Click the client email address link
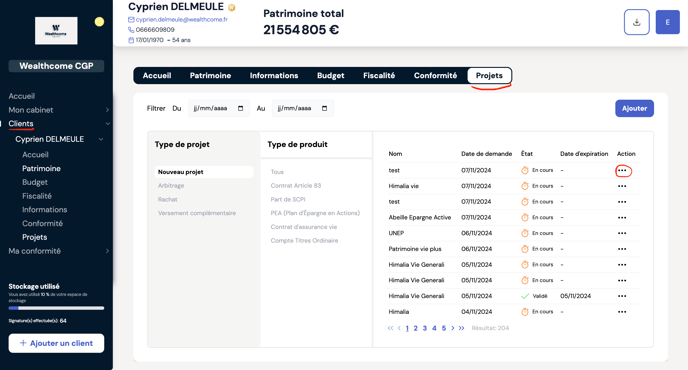 point(182,19)
